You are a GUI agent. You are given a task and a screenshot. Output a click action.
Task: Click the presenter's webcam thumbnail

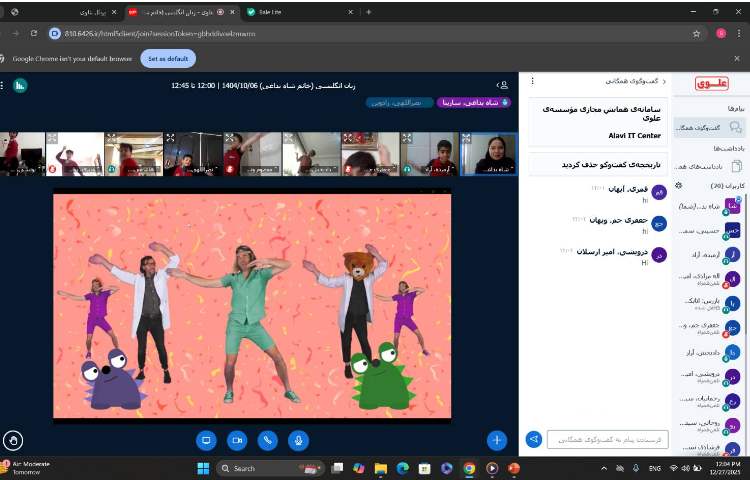point(489,153)
